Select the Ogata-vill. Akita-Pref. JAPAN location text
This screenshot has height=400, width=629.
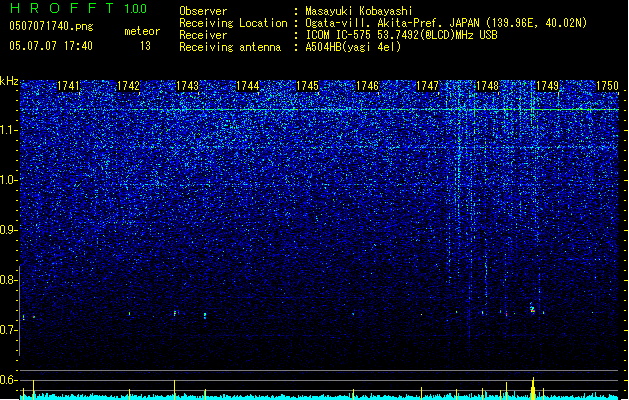coord(446,23)
